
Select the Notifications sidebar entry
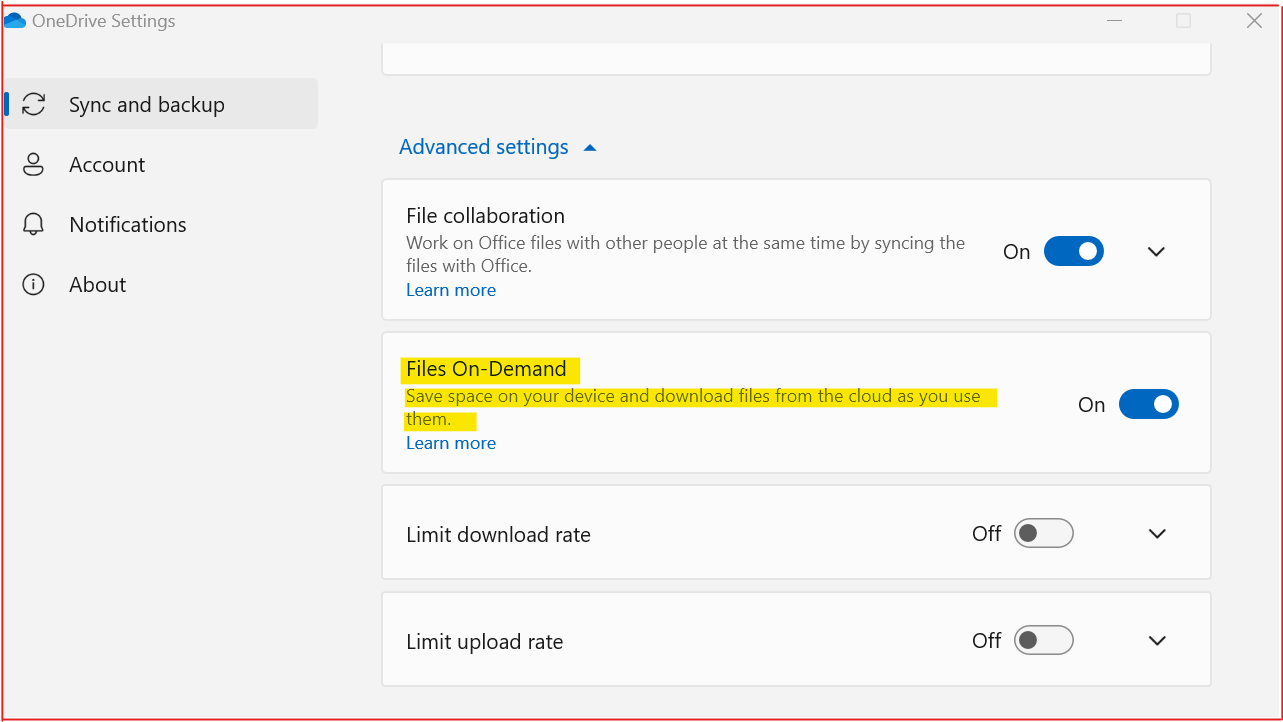(128, 224)
